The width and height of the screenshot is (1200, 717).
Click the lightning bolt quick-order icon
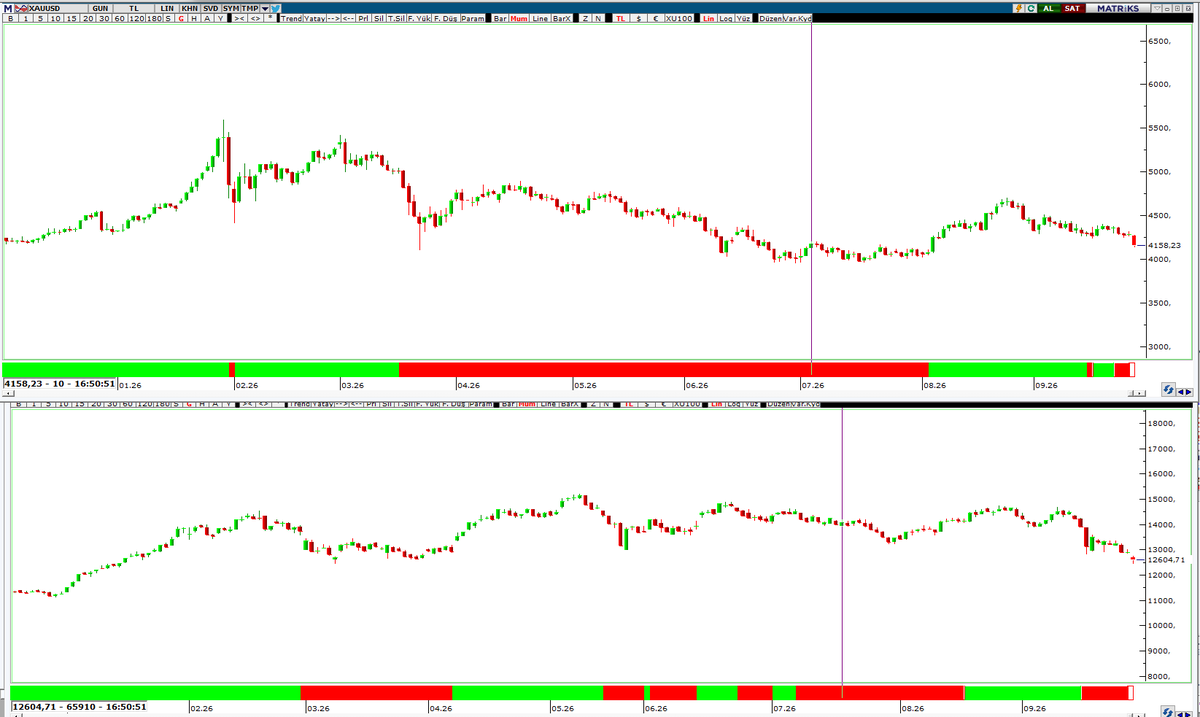(1019, 8)
